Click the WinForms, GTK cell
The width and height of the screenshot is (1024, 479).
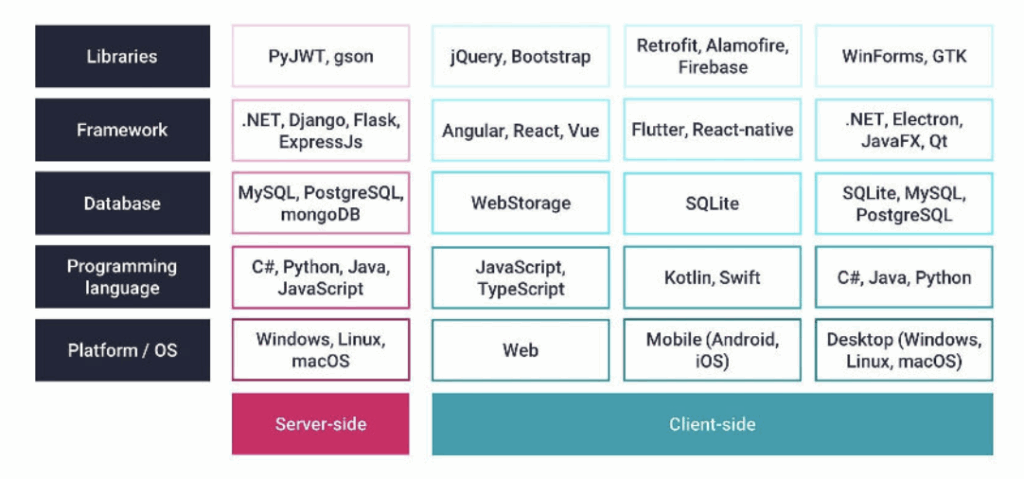click(904, 56)
